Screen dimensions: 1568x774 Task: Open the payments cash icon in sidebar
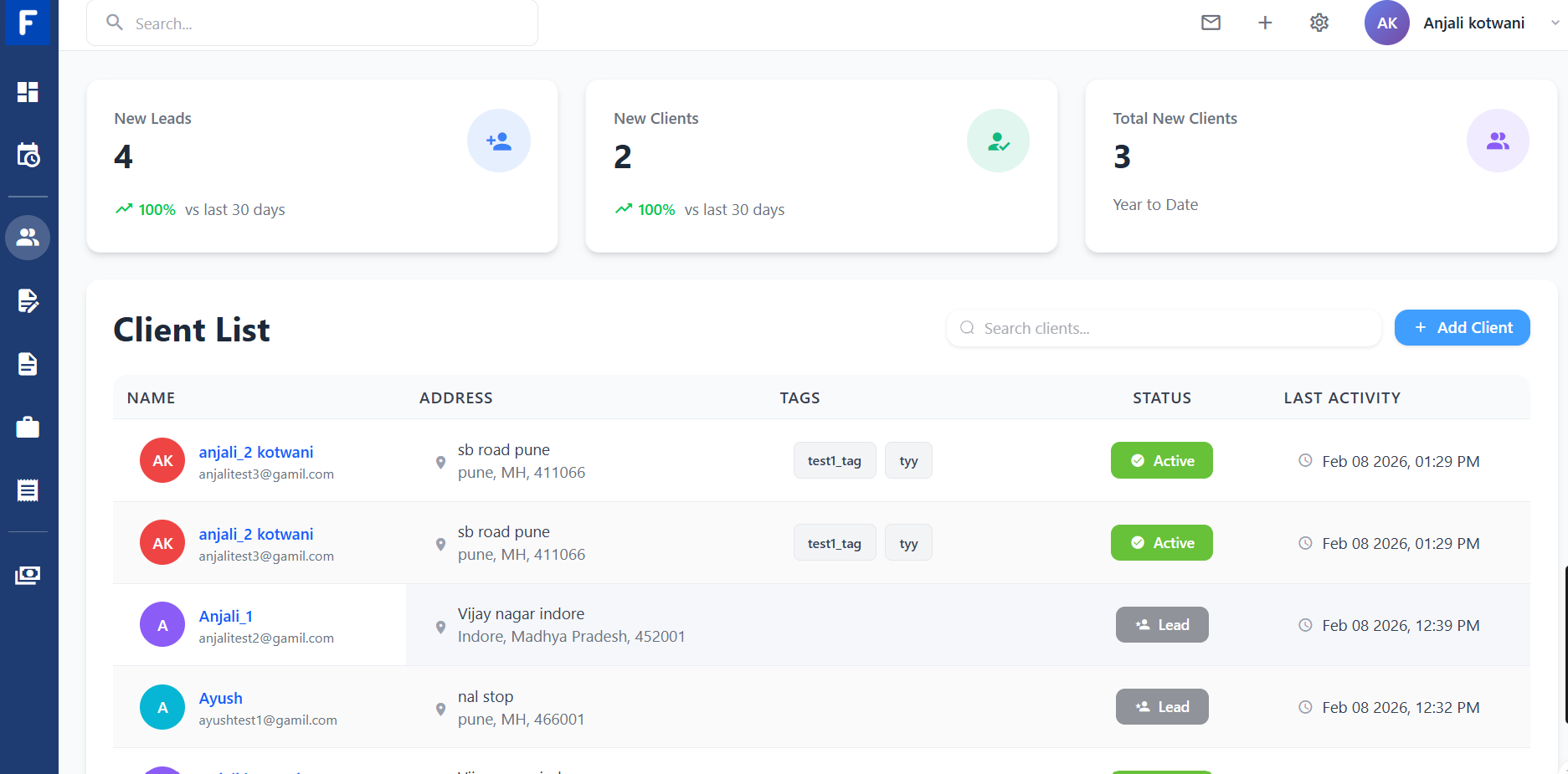click(x=28, y=576)
